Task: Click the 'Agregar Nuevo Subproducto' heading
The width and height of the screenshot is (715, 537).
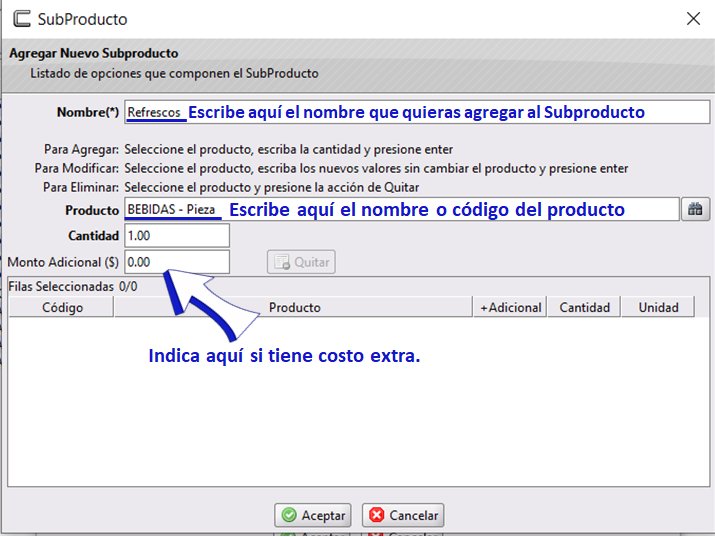Action: click(x=94, y=53)
